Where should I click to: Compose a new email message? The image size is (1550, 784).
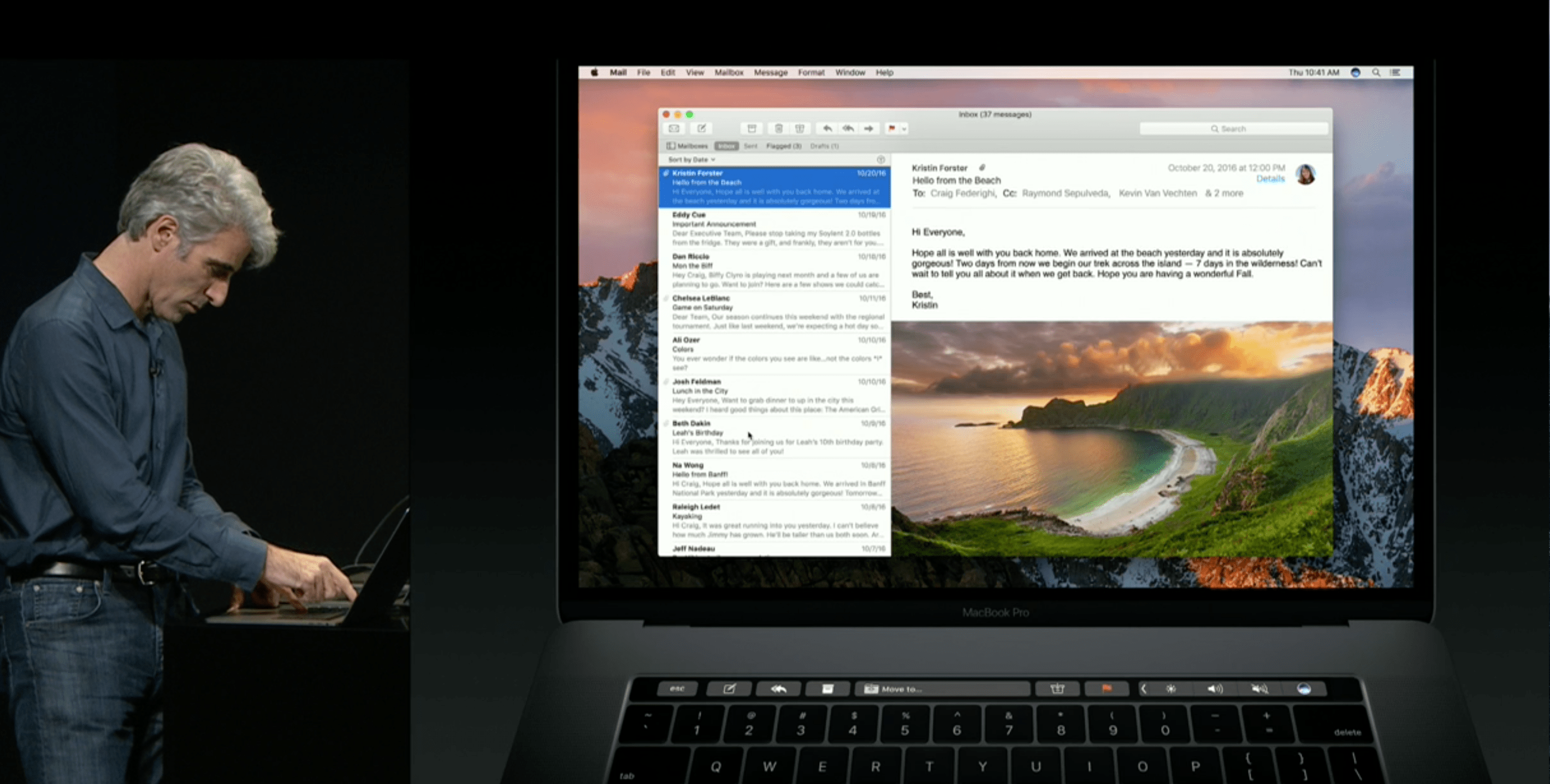click(x=702, y=129)
